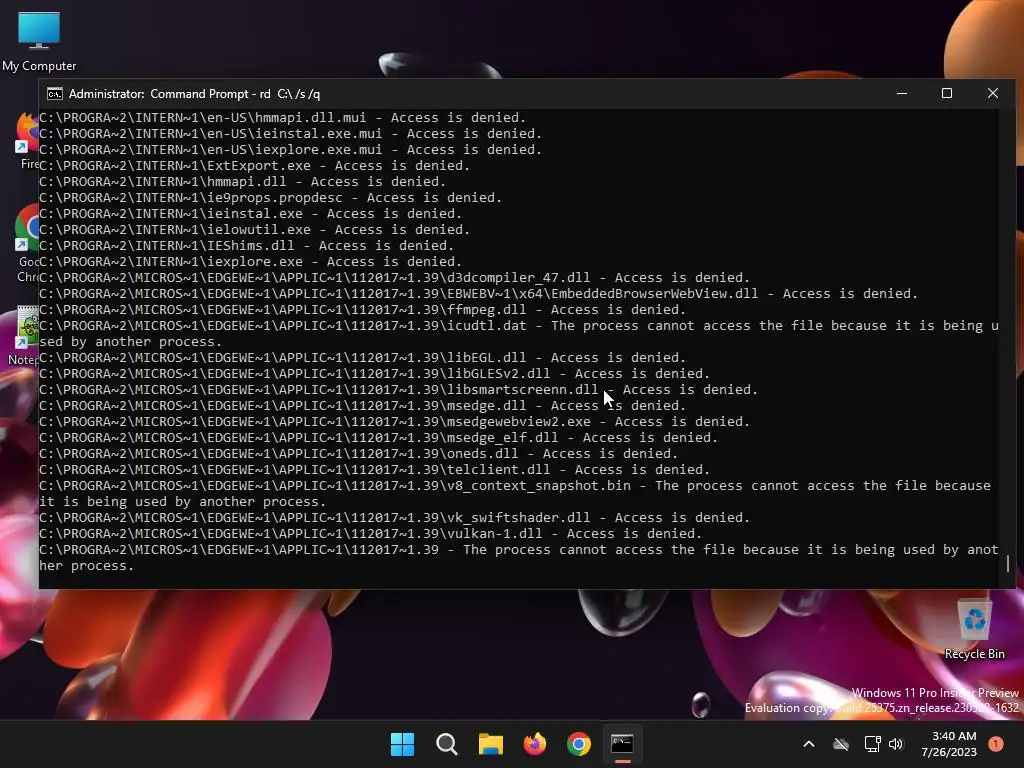Click the EmbeddedBrowserWebView.dll line
1024x768 pixels.
click(x=479, y=293)
